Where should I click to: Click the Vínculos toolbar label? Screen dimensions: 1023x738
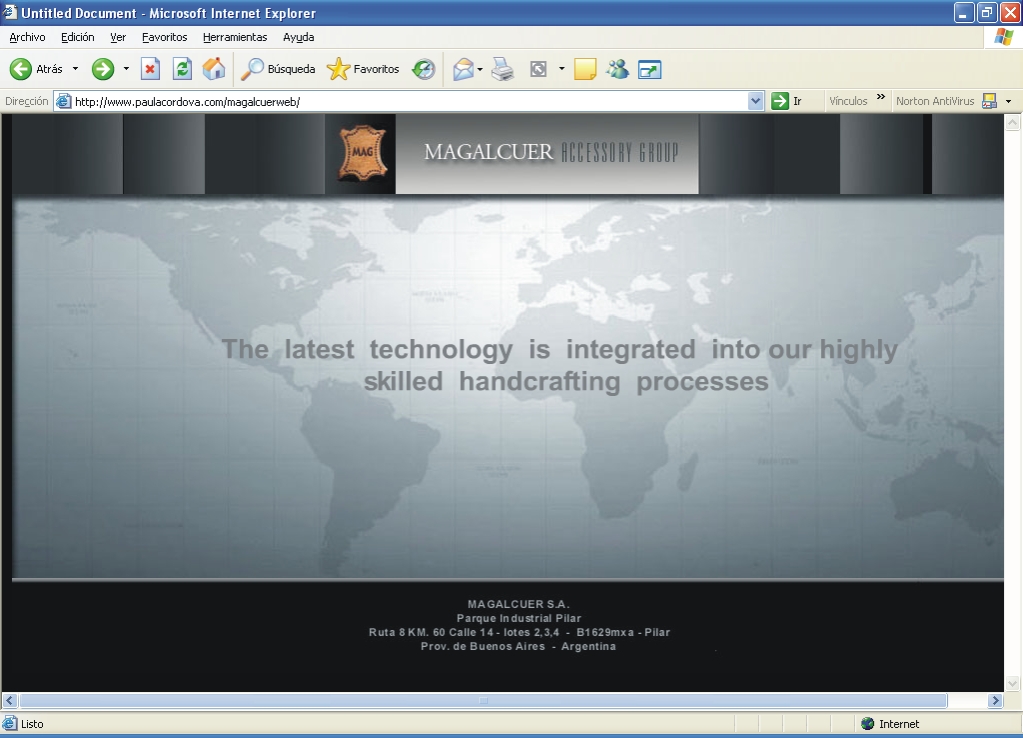848,101
